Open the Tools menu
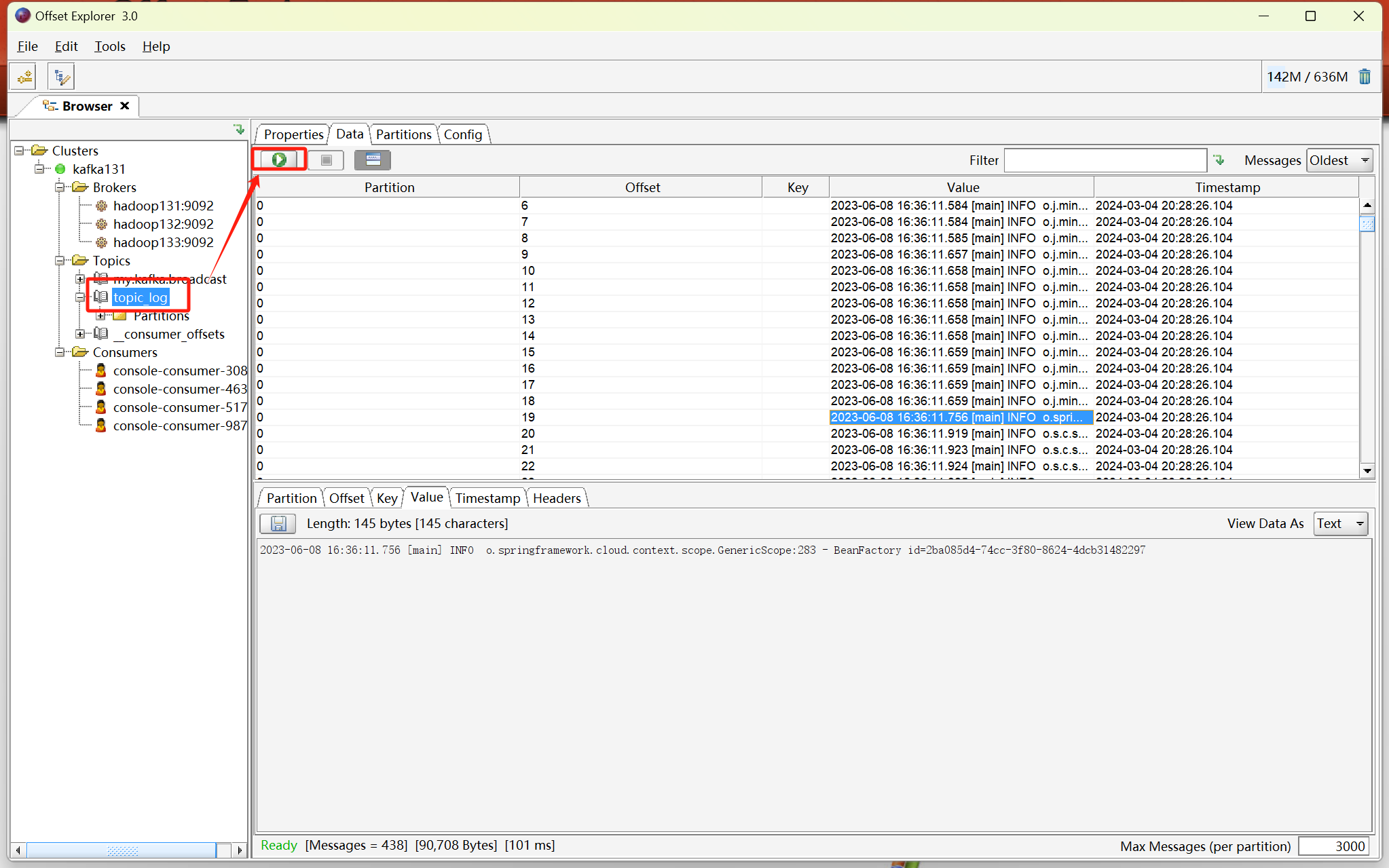 [x=109, y=46]
